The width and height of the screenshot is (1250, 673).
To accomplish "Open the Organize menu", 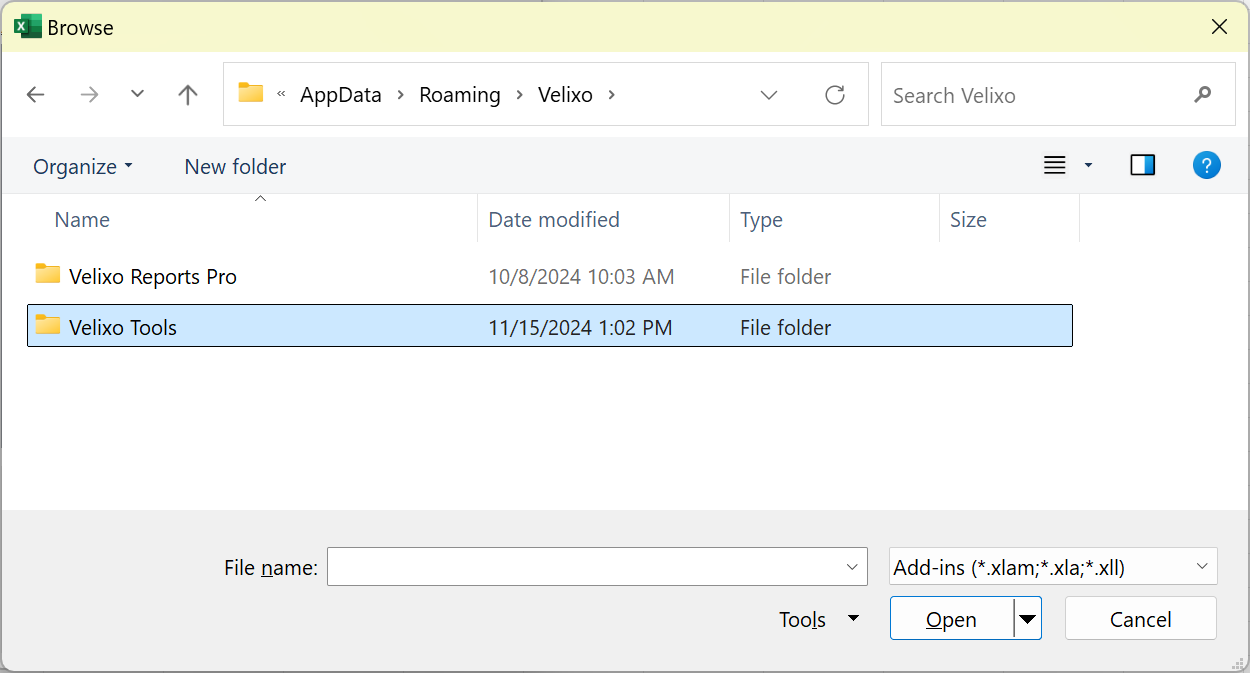I will 83,167.
